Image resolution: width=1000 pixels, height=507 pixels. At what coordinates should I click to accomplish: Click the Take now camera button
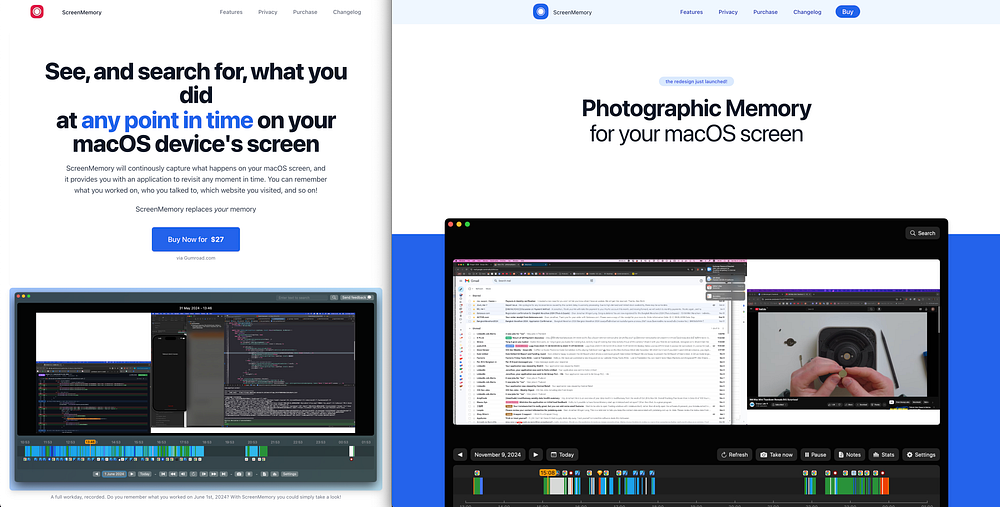pyautogui.click(x=776, y=455)
